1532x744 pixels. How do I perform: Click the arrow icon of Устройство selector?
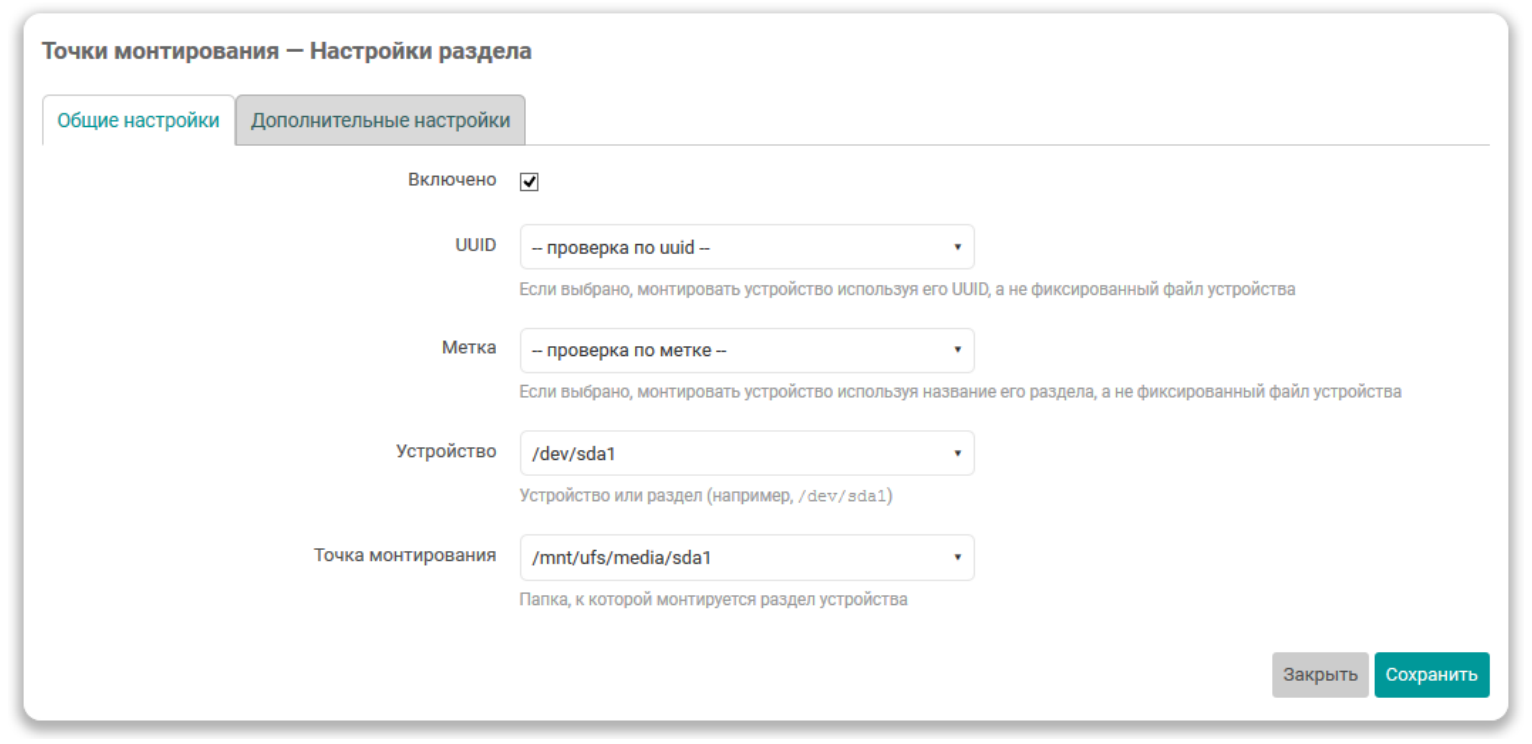click(957, 454)
